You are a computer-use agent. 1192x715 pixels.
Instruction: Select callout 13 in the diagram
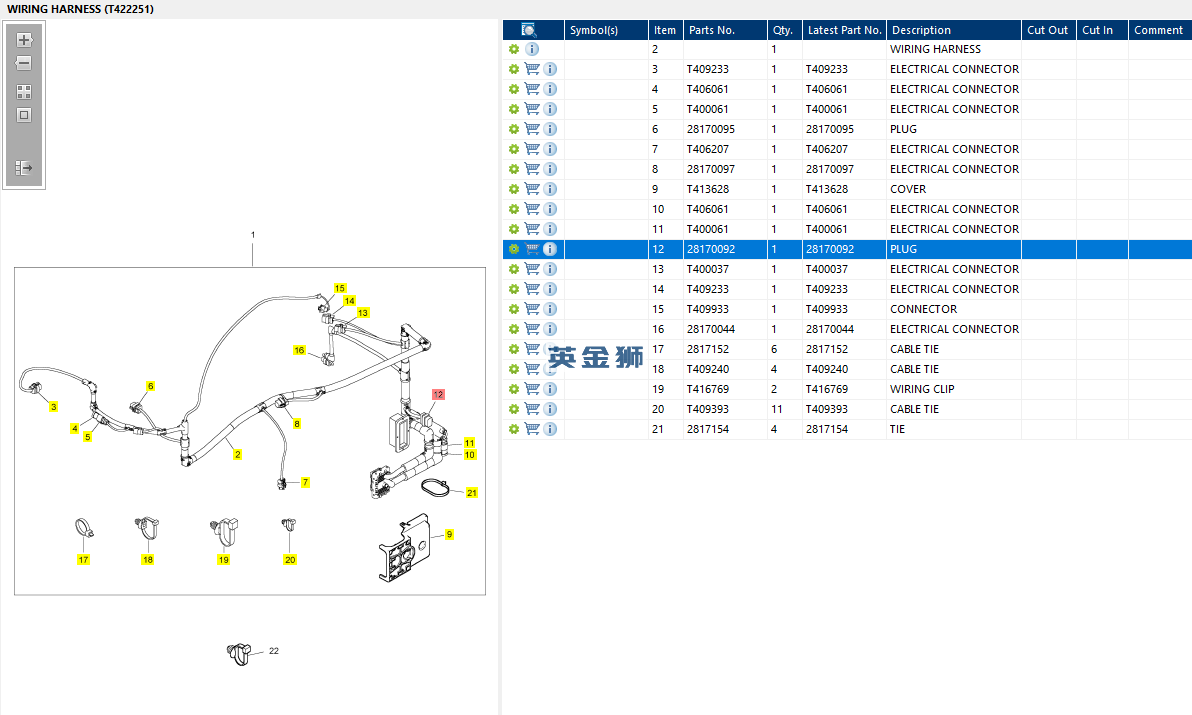click(363, 312)
